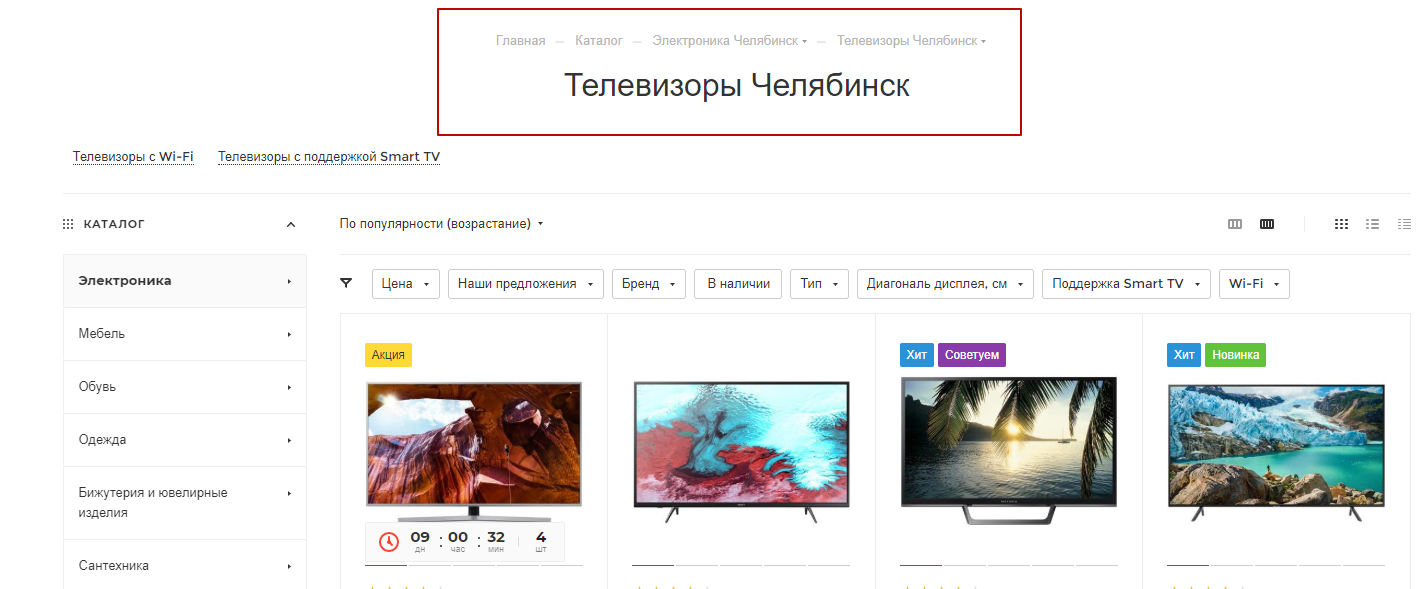Image resolution: width=1428 pixels, height=589 pixels.
Task: Open the Одежда catalog category
Action: coord(185,440)
